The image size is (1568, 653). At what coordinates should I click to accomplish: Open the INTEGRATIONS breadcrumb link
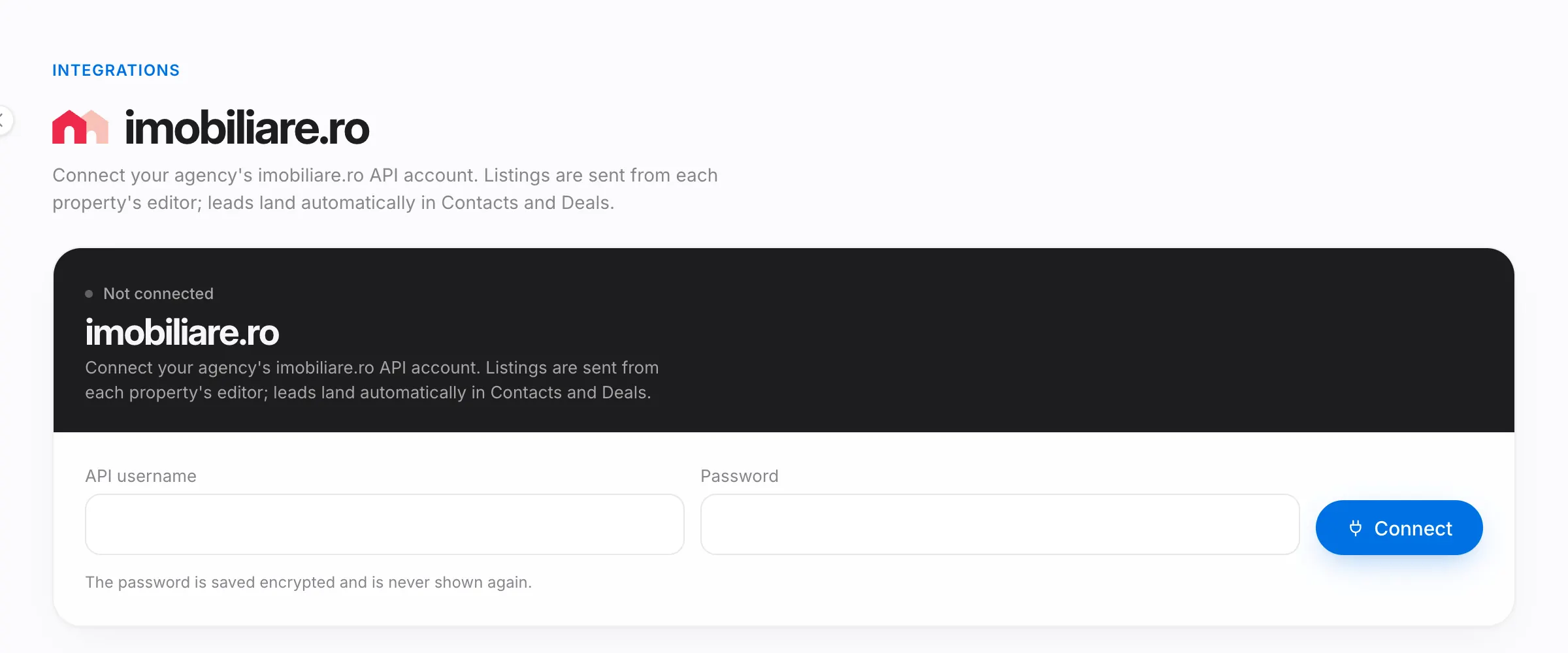(x=116, y=71)
